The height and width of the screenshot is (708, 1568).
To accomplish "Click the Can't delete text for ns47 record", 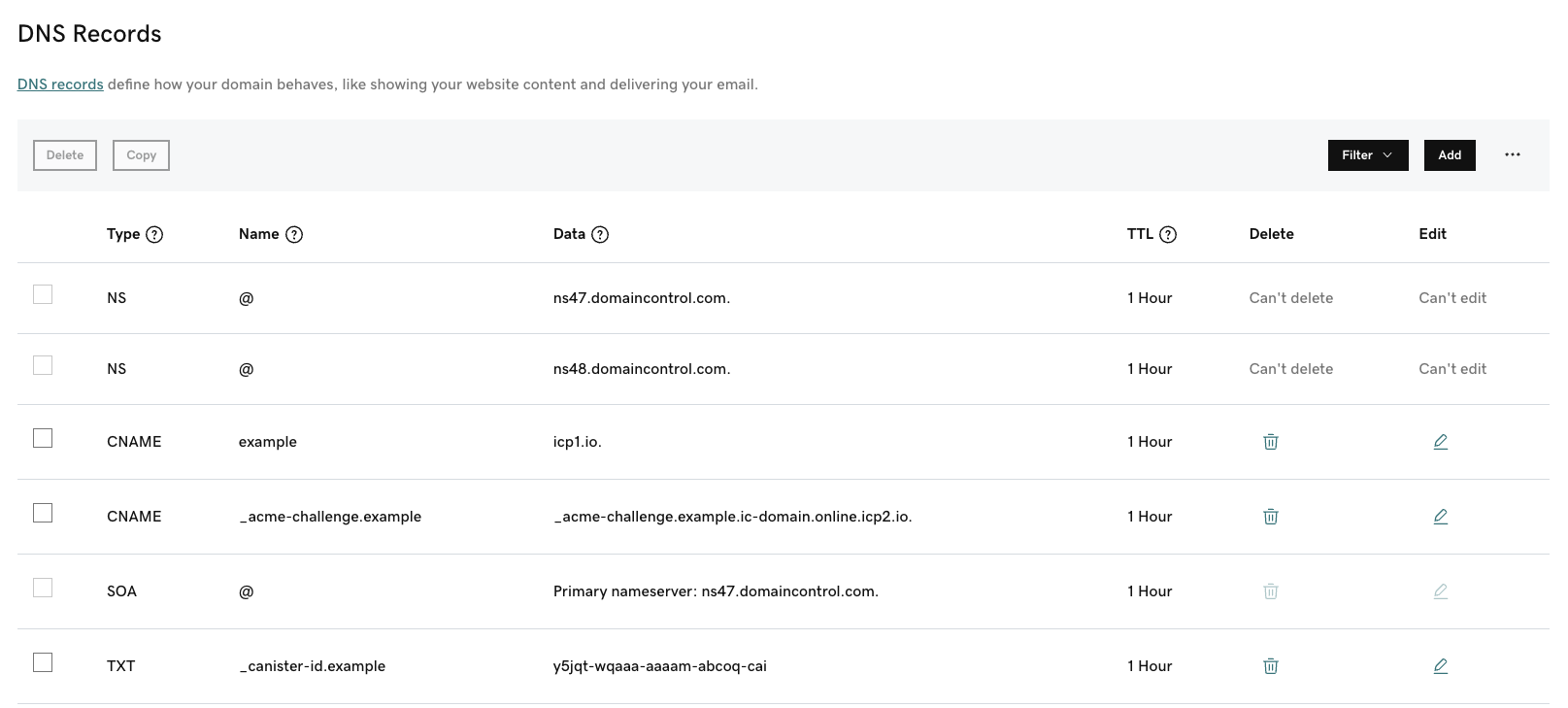I will (x=1291, y=298).
